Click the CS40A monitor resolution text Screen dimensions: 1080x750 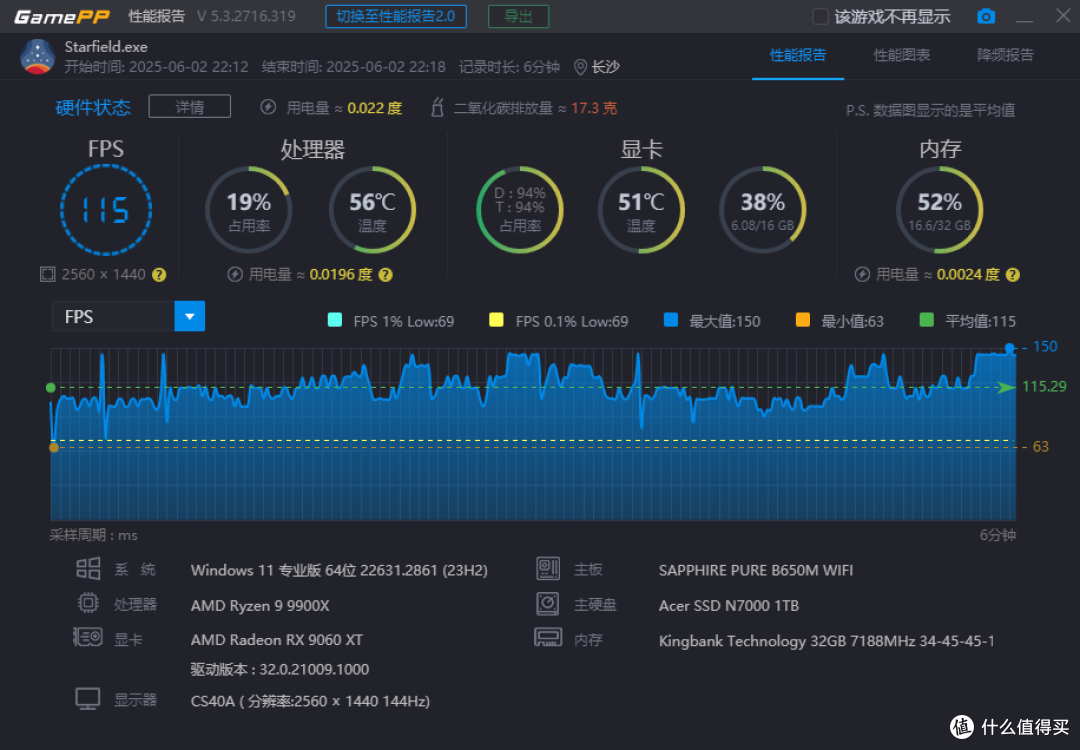coord(310,701)
